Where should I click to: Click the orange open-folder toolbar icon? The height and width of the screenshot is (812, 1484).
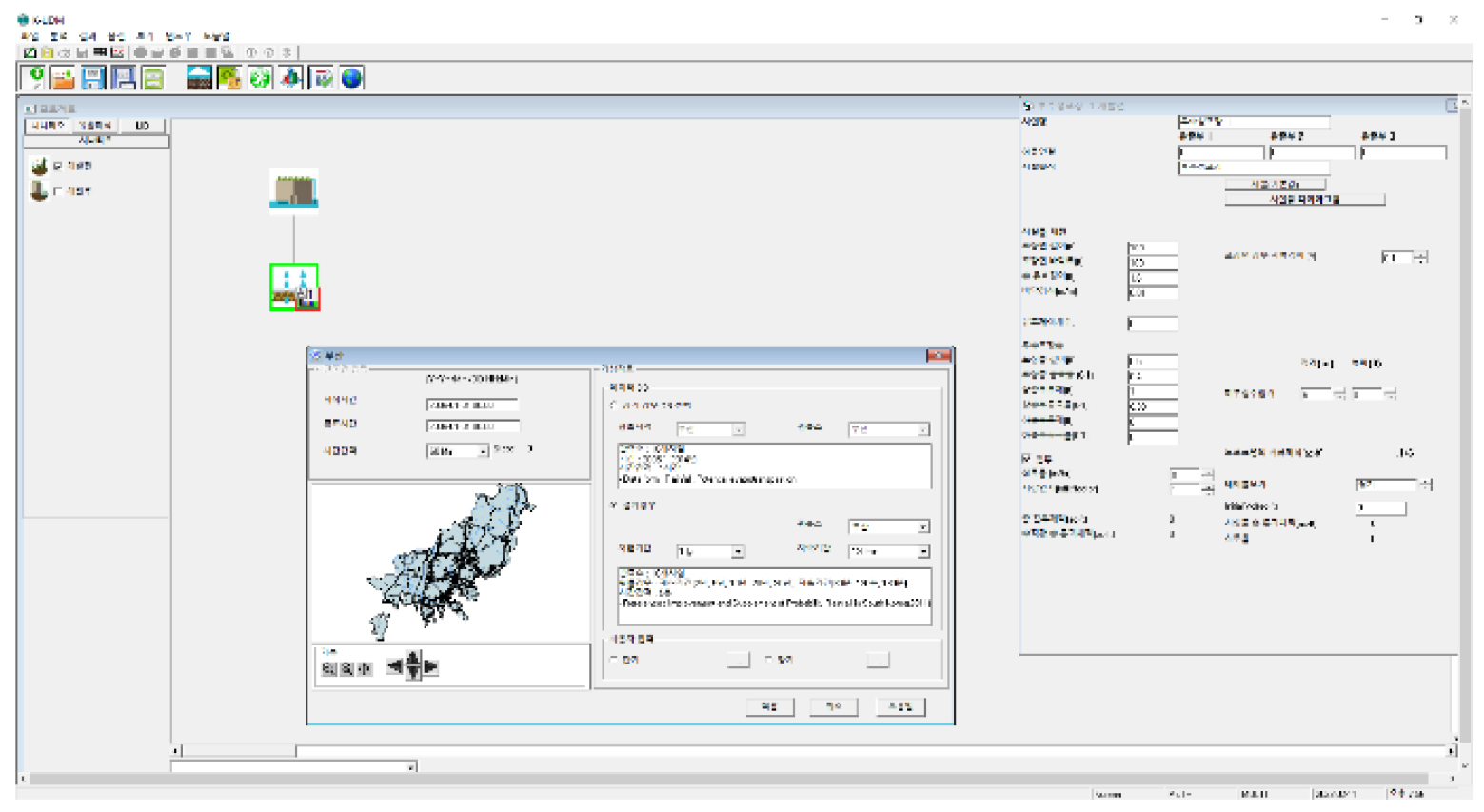click(63, 78)
